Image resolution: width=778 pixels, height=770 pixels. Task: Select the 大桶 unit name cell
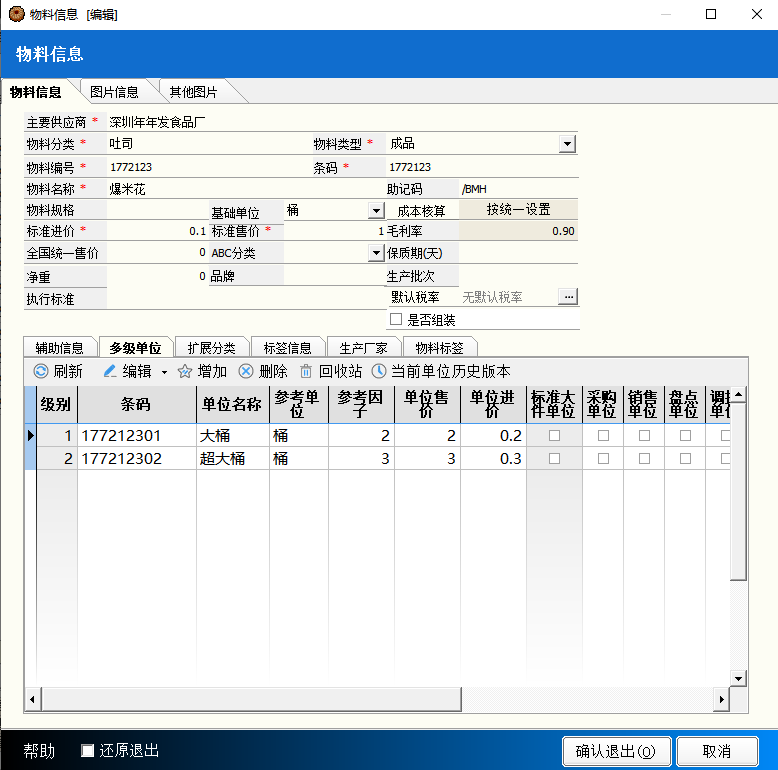(x=233, y=436)
